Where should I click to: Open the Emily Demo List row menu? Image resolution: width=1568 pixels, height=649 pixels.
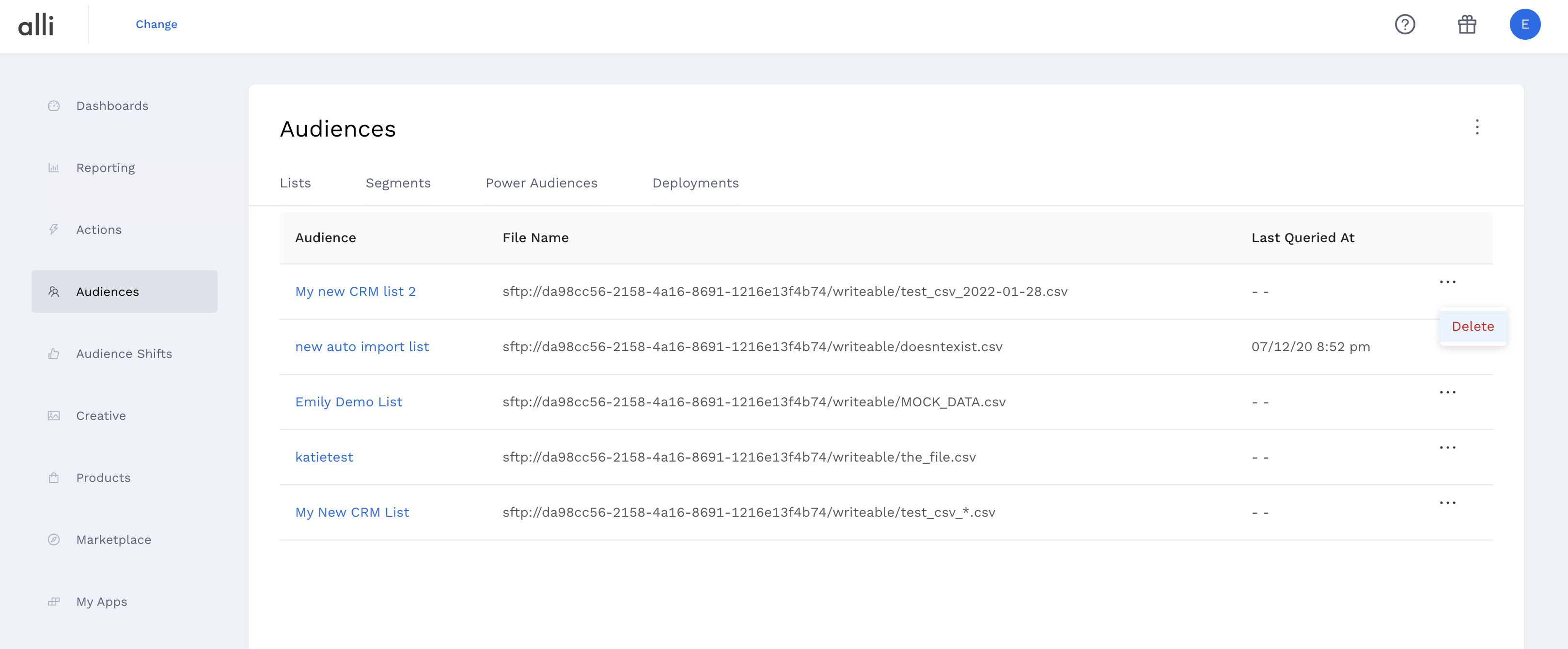click(x=1448, y=392)
